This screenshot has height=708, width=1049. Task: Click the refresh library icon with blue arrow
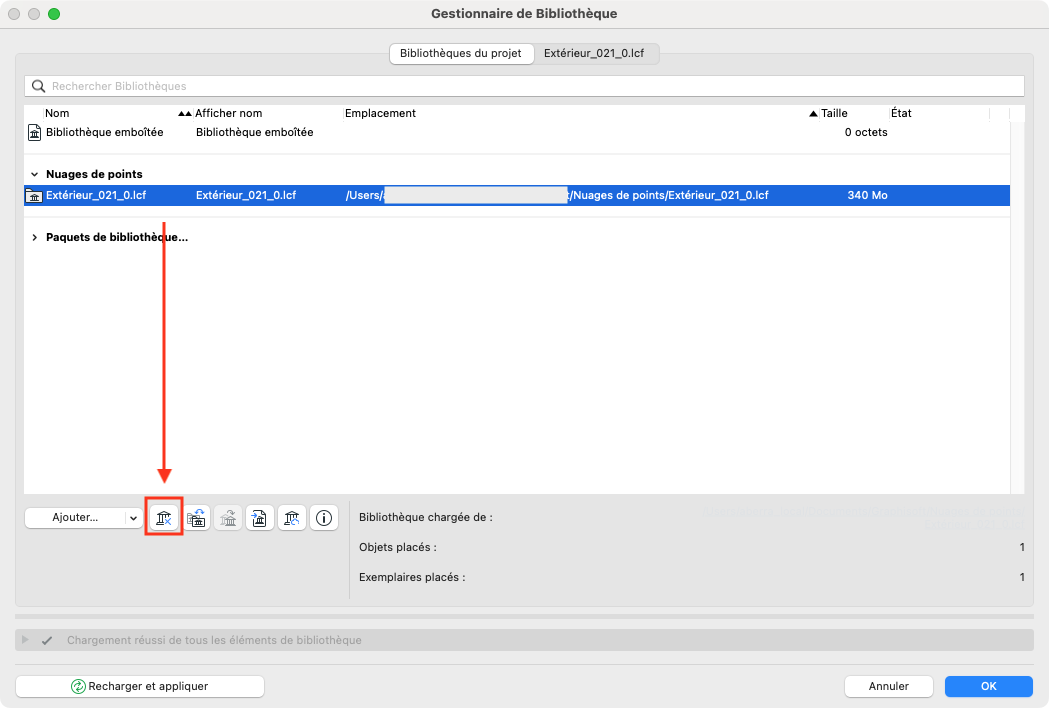pyautogui.click(x=292, y=518)
